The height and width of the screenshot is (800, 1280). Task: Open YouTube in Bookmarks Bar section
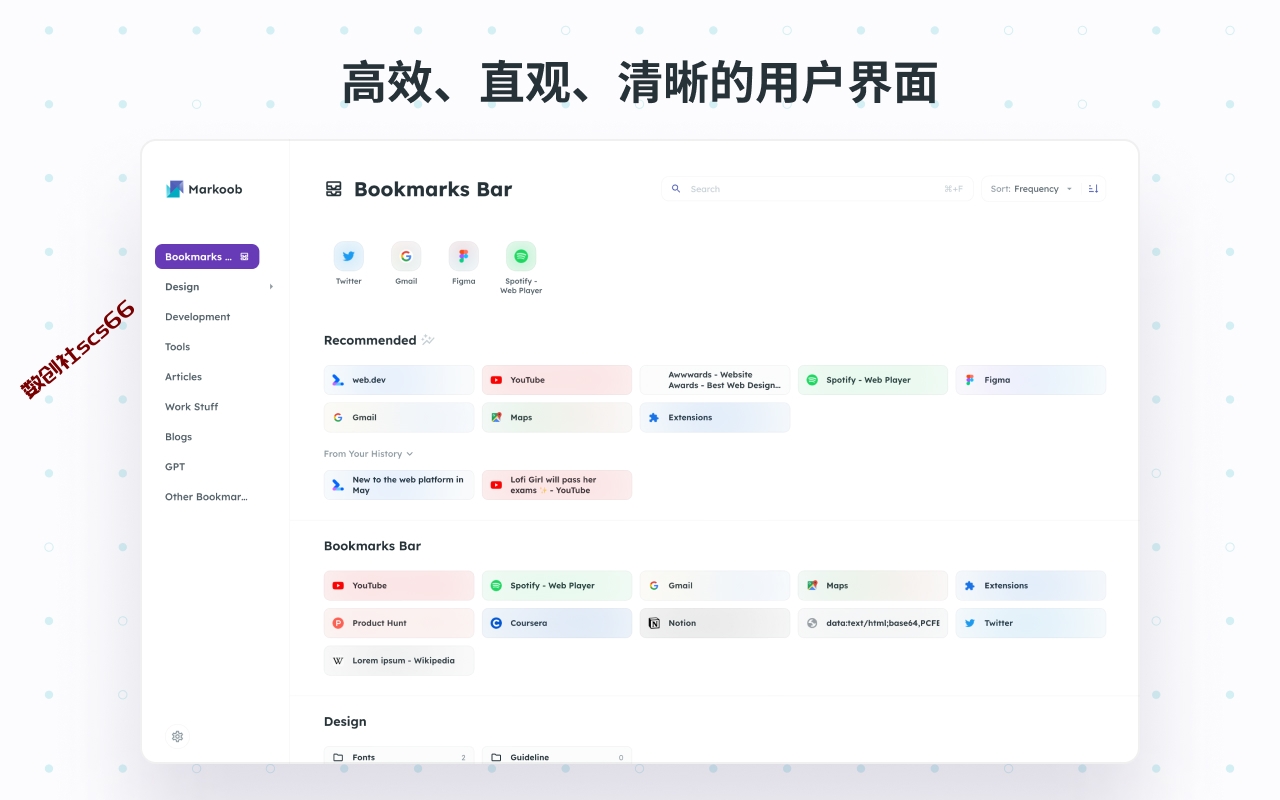coord(399,585)
